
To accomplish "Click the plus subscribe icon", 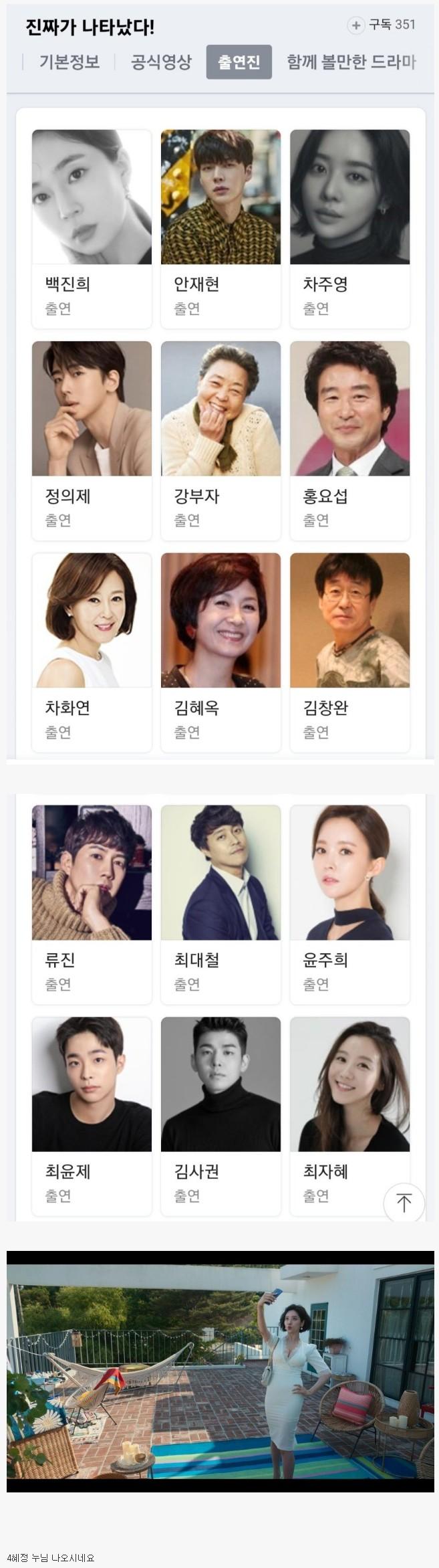I will [355, 25].
